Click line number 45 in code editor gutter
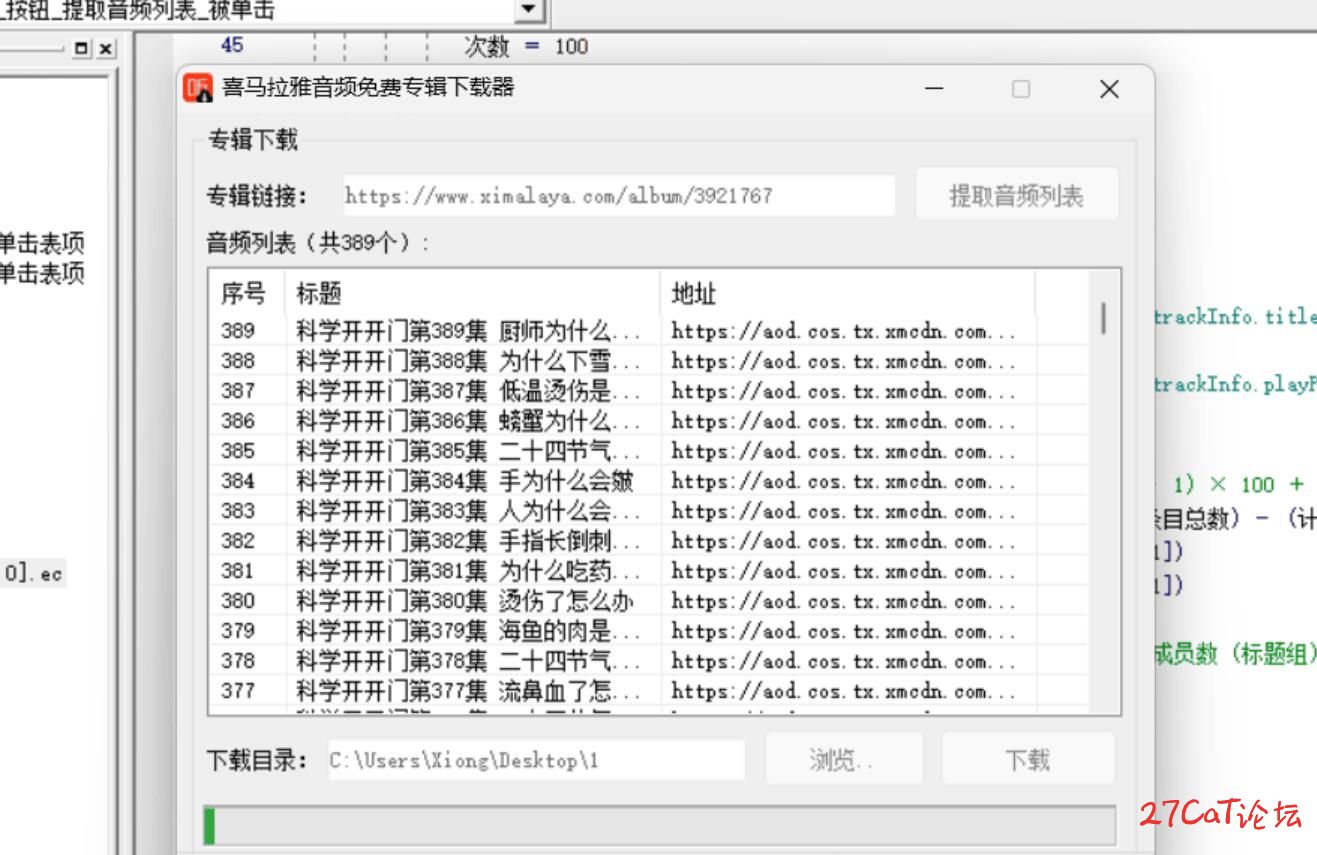 pyautogui.click(x=232, y=45)
